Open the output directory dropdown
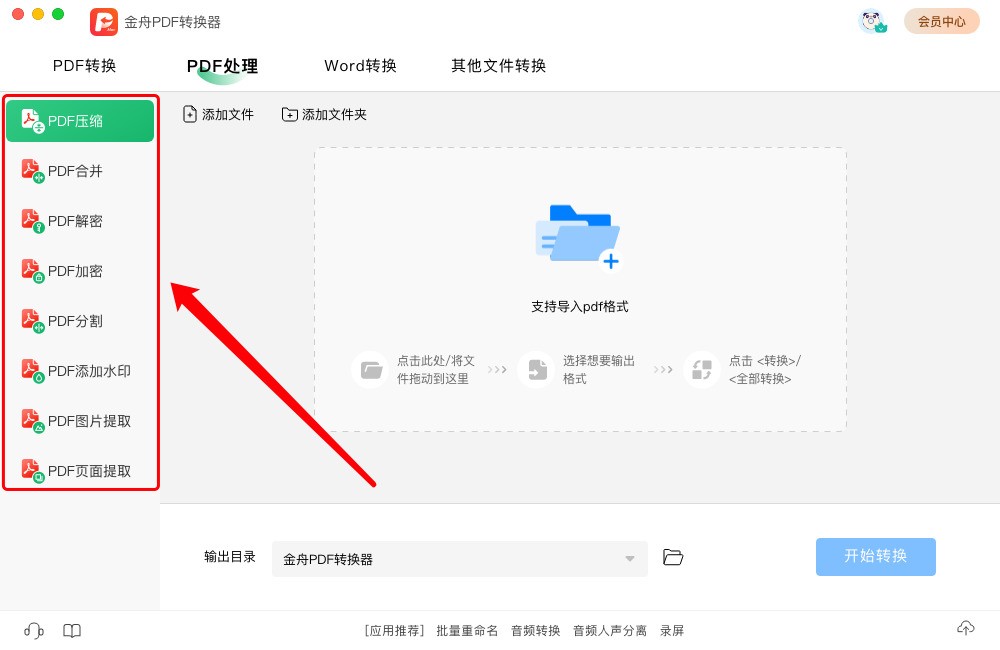Viewport: 1000px width, 650px height. tap(629, 557)
